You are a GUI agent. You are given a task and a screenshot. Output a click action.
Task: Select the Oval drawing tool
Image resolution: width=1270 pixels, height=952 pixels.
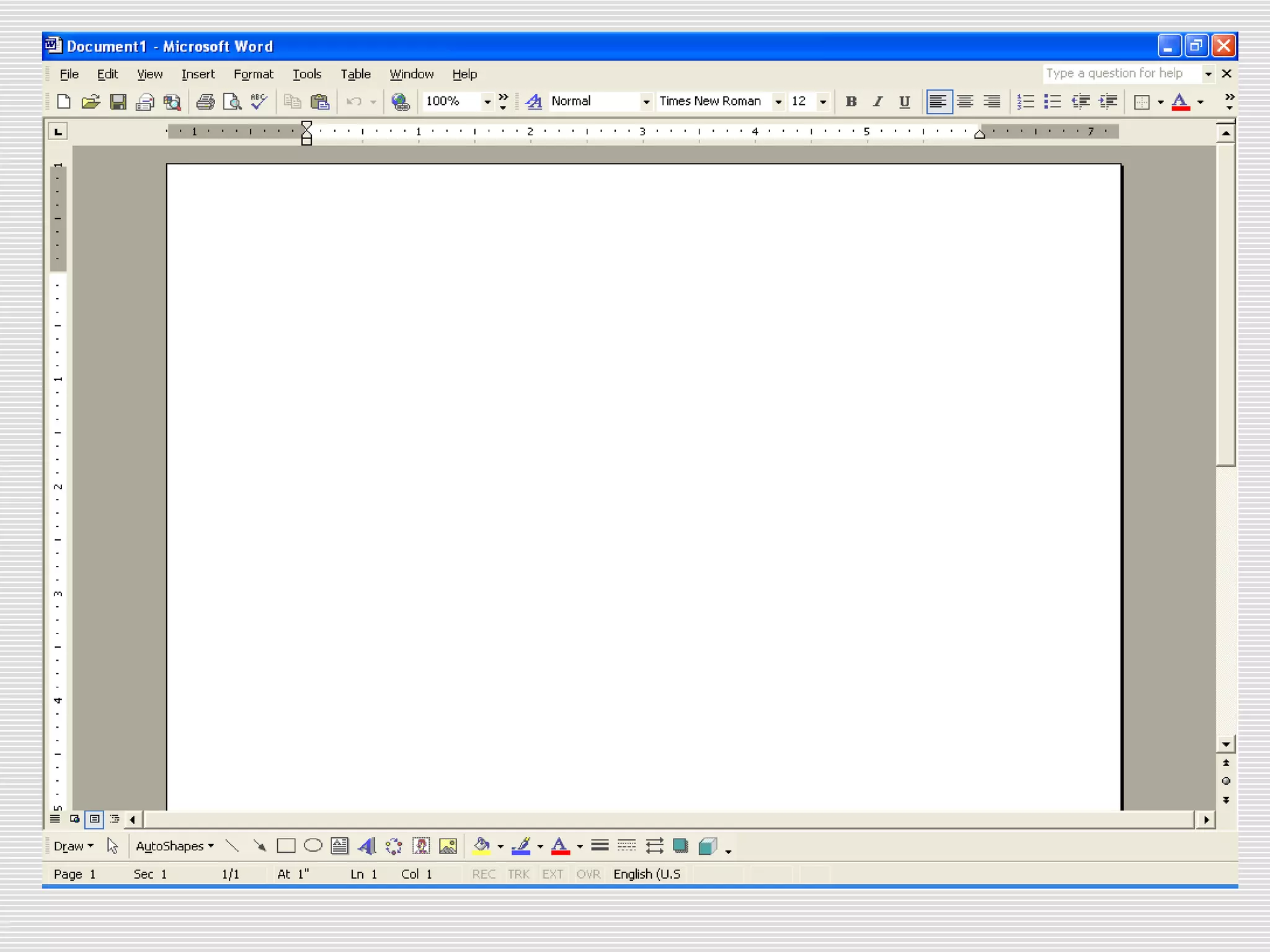[313, 846]
